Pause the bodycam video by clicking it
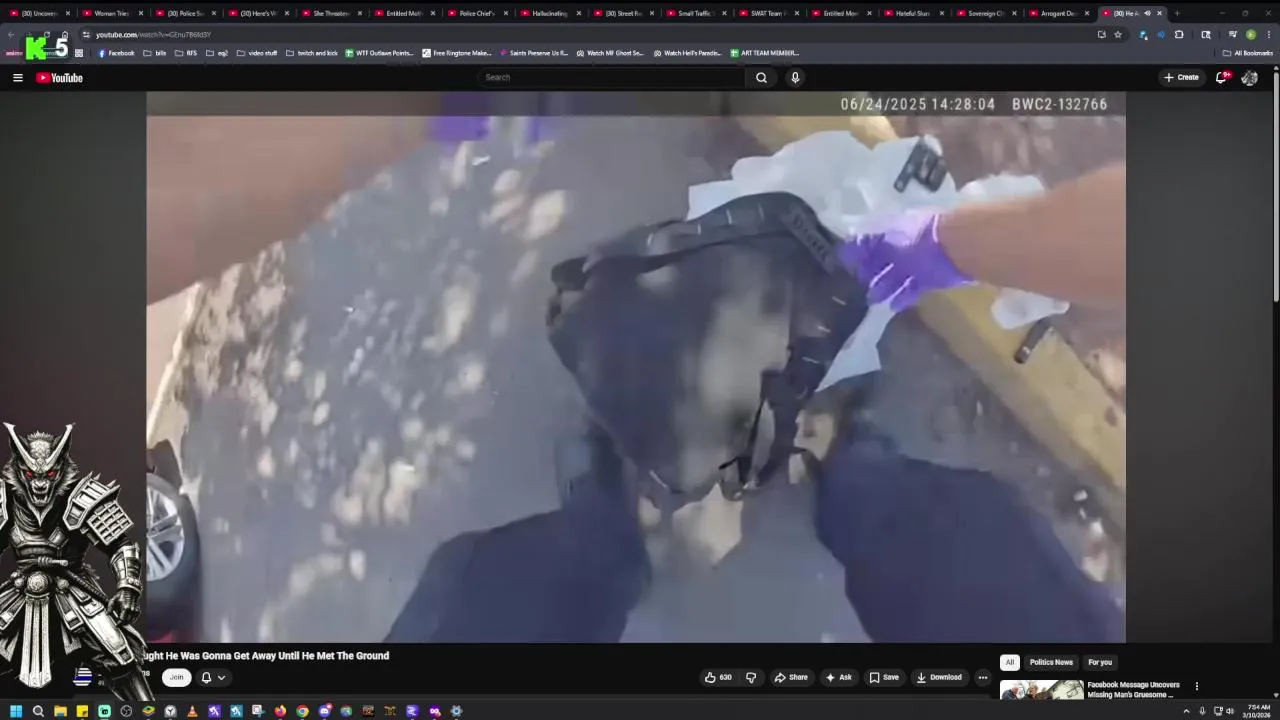This screenshot has height=720, width=1280. (x=636, y=366)
